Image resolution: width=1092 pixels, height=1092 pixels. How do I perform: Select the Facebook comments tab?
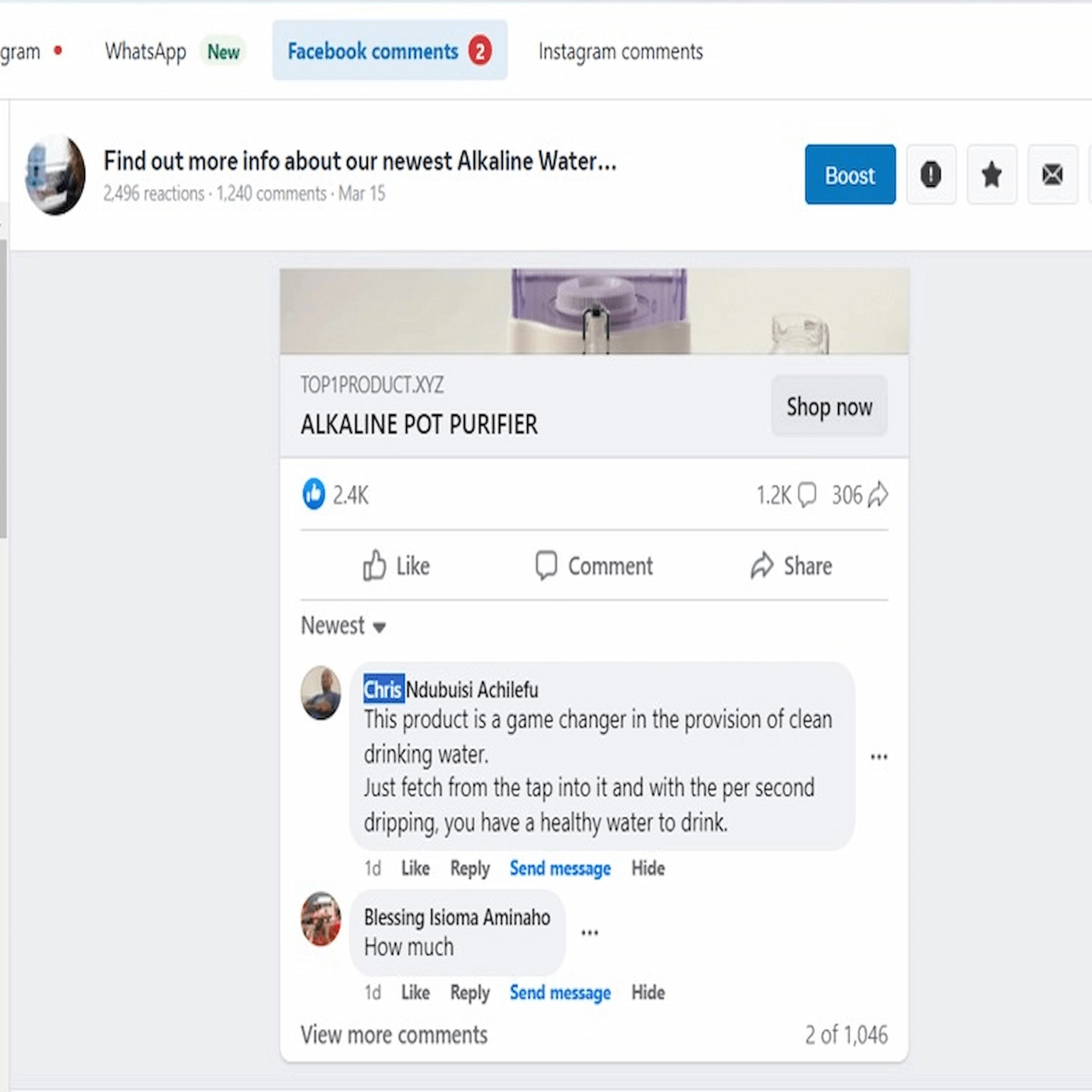[x=390, y=50]
